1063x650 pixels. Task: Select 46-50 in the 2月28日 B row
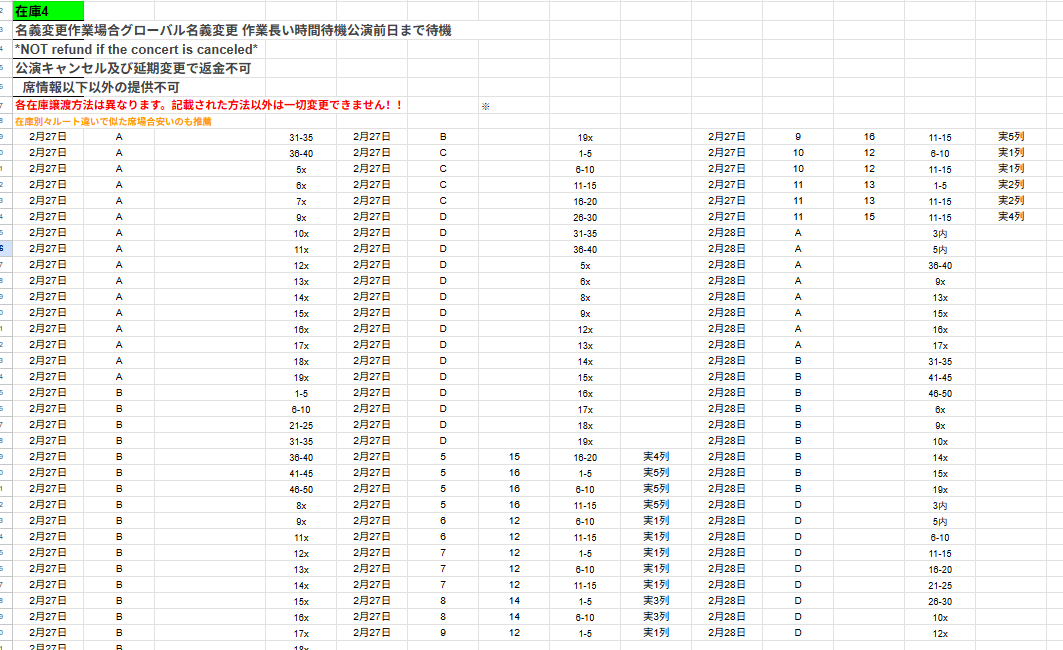coord(940,394)
